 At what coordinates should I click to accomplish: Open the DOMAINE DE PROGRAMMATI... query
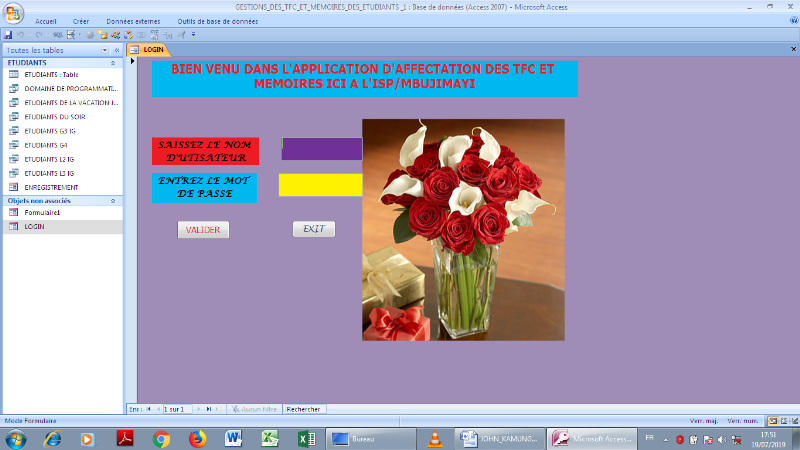[63, 89]
